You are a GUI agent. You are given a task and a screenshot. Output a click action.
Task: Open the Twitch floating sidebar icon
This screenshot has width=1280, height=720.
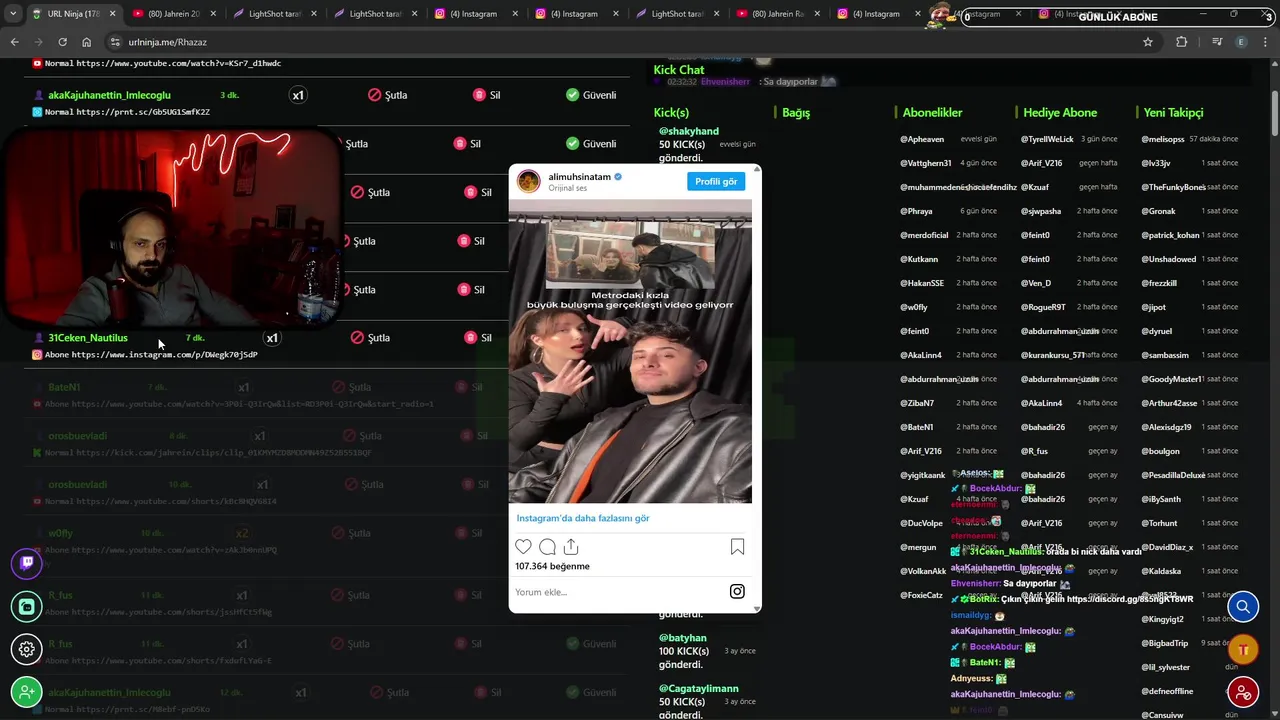[x=27, y=563]
